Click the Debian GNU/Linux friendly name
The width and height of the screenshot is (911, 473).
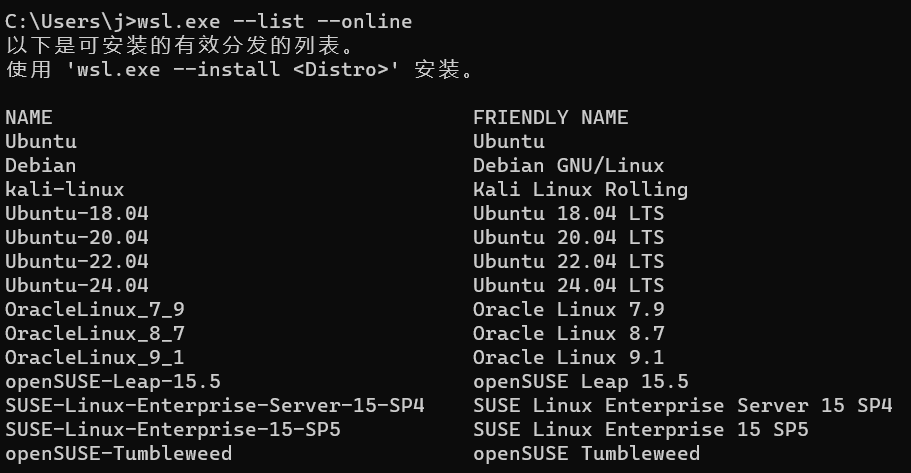pyautogui.click(x=568, y=165)
